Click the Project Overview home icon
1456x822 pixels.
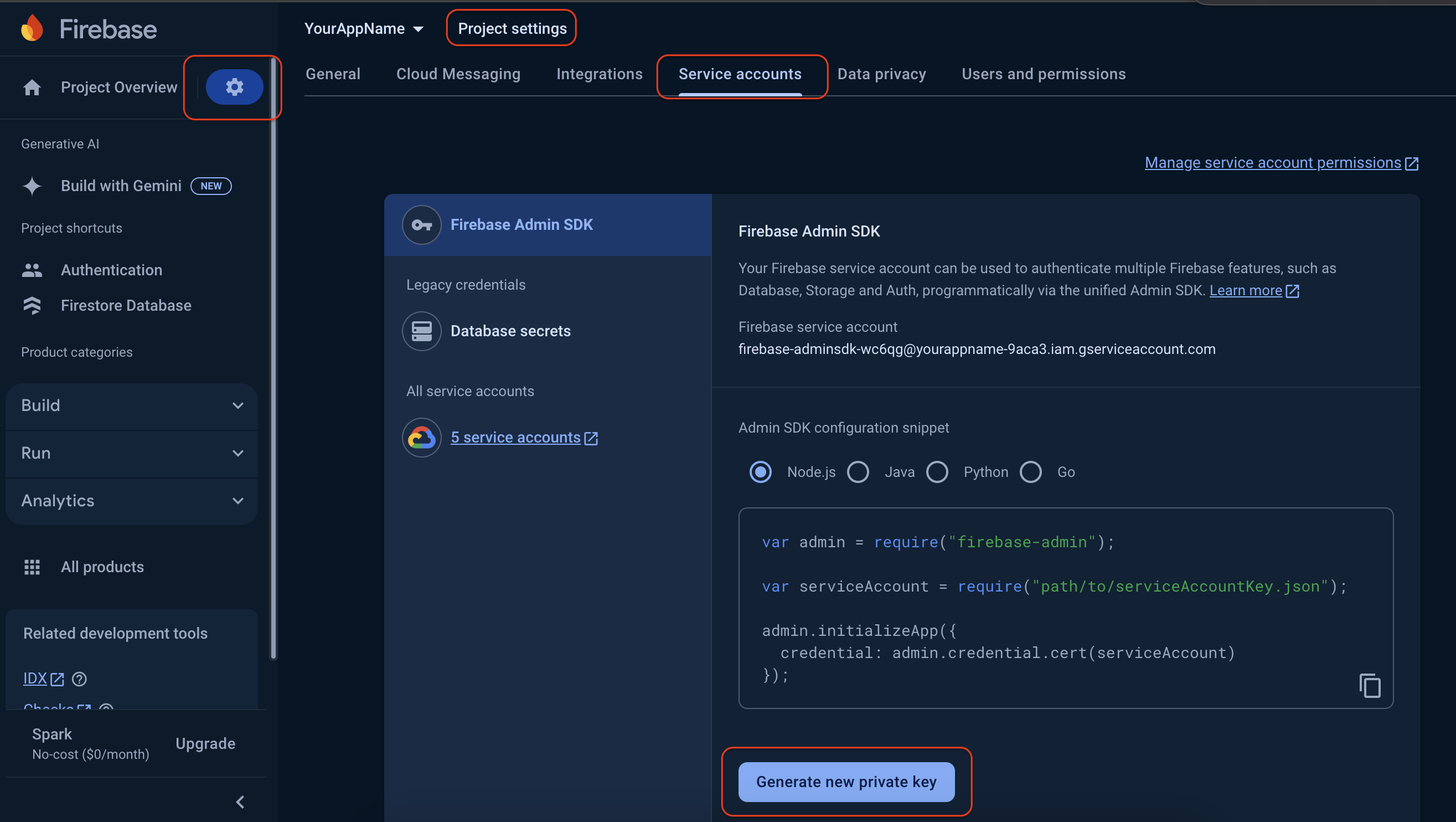coord(32,87)
